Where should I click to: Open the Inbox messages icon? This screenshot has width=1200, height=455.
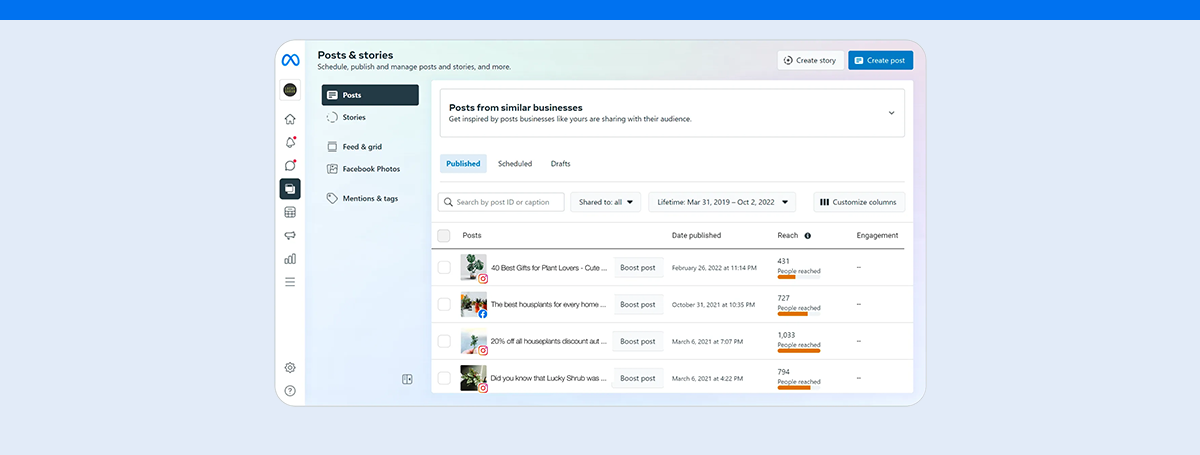[x=290, y=165]
